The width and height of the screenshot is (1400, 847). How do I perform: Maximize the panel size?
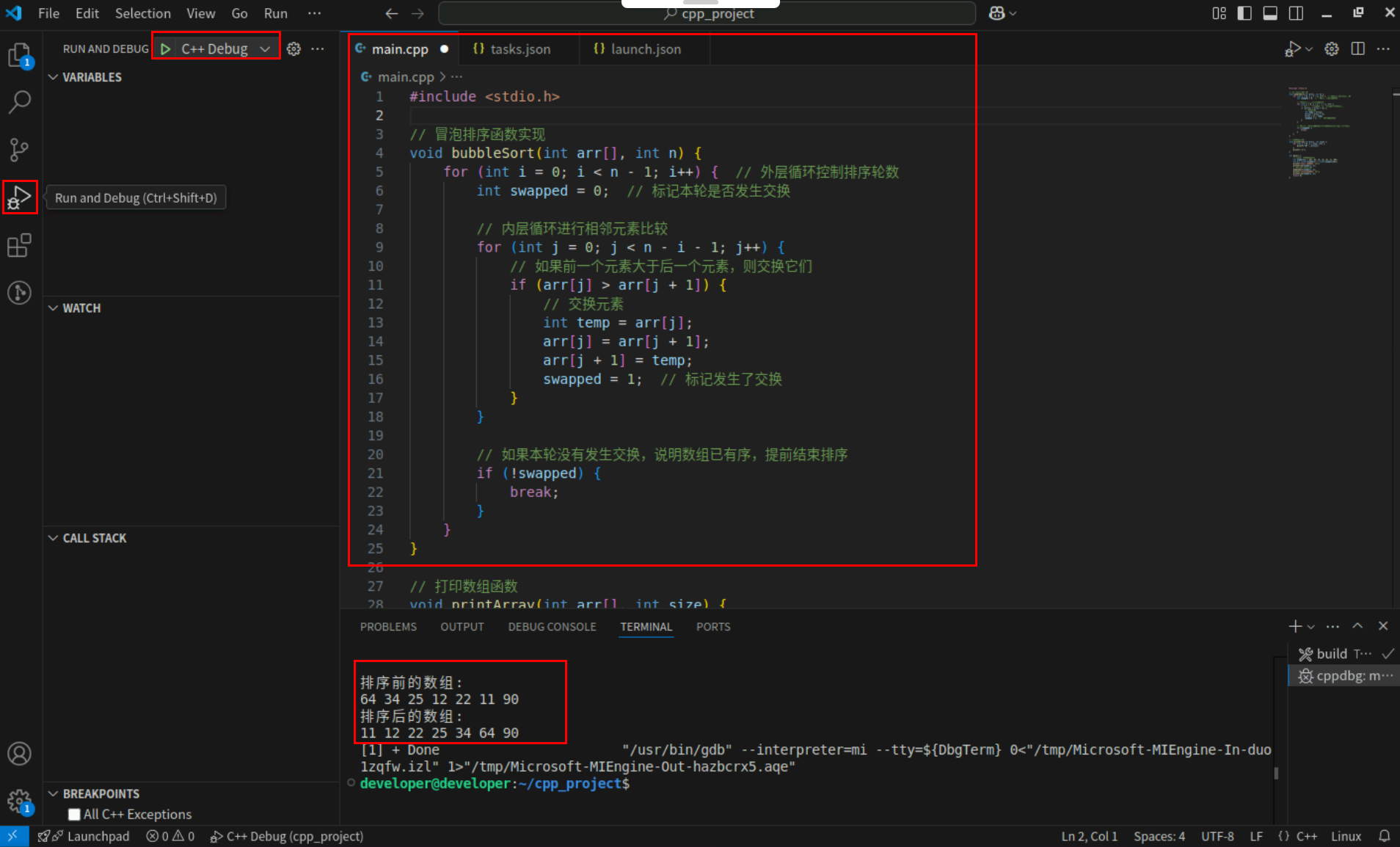[x=1357, y=626]
